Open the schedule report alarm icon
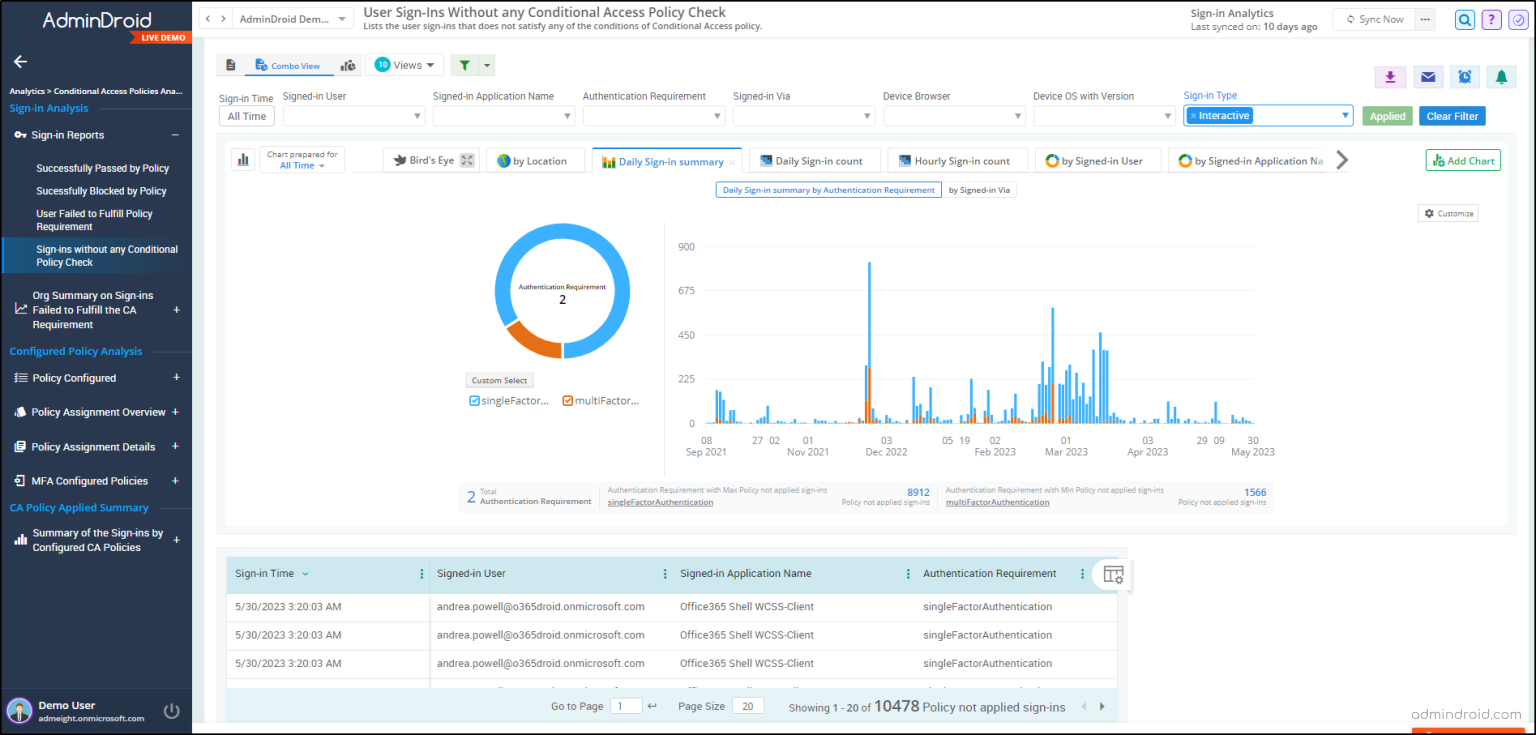The image size is (1536, 735). click(1464, 76)
